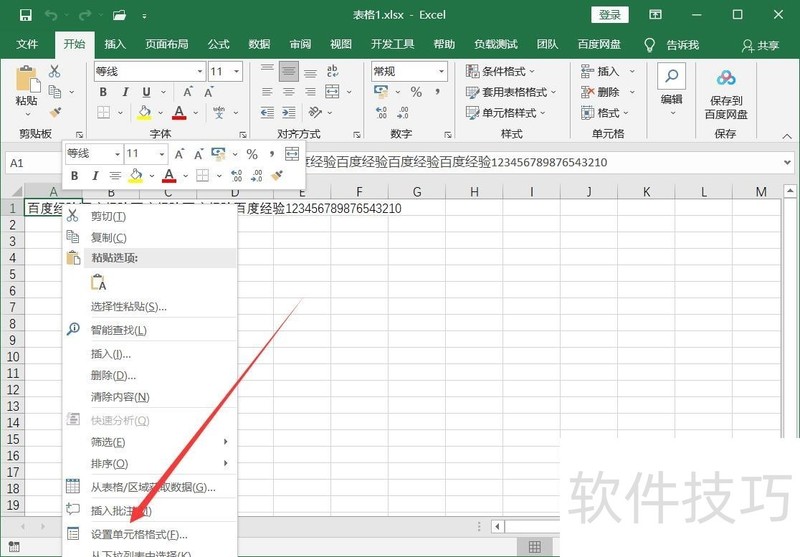This screenshot has width=800, height=557.
Task: Click Normal view icon in status bar
Action: click(x=535, y=547)
